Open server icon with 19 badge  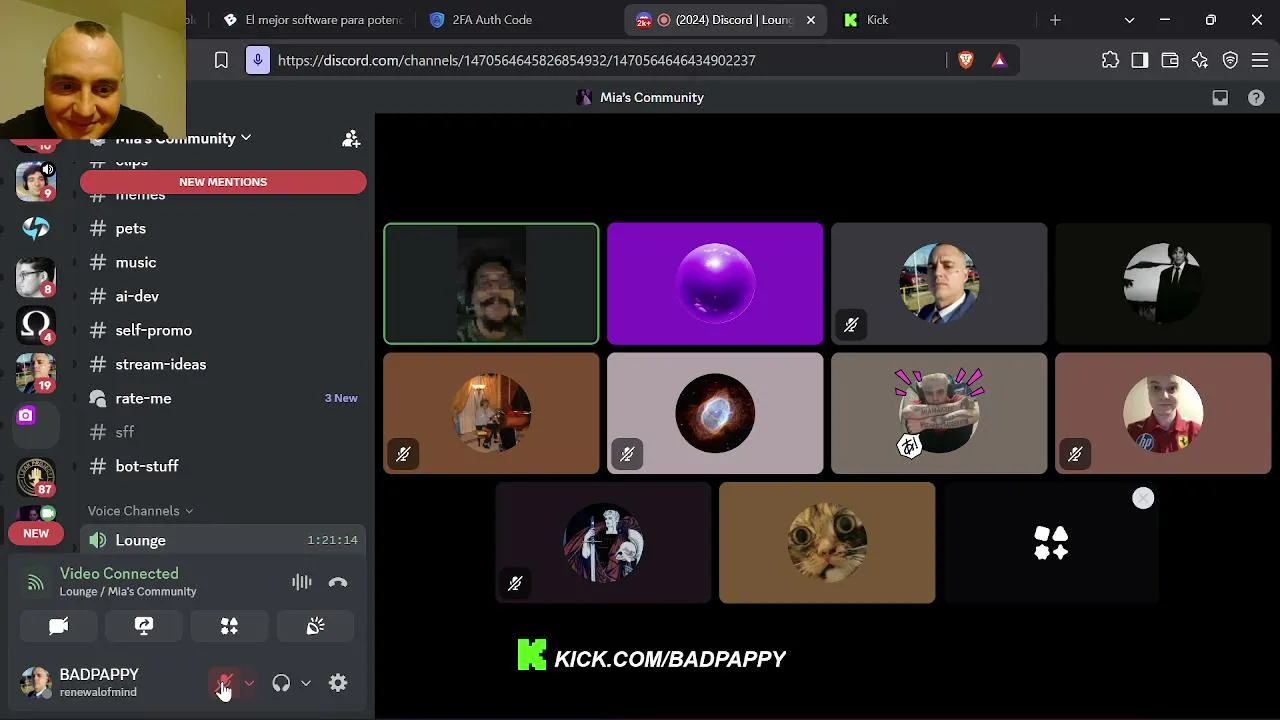pos(36,372)
